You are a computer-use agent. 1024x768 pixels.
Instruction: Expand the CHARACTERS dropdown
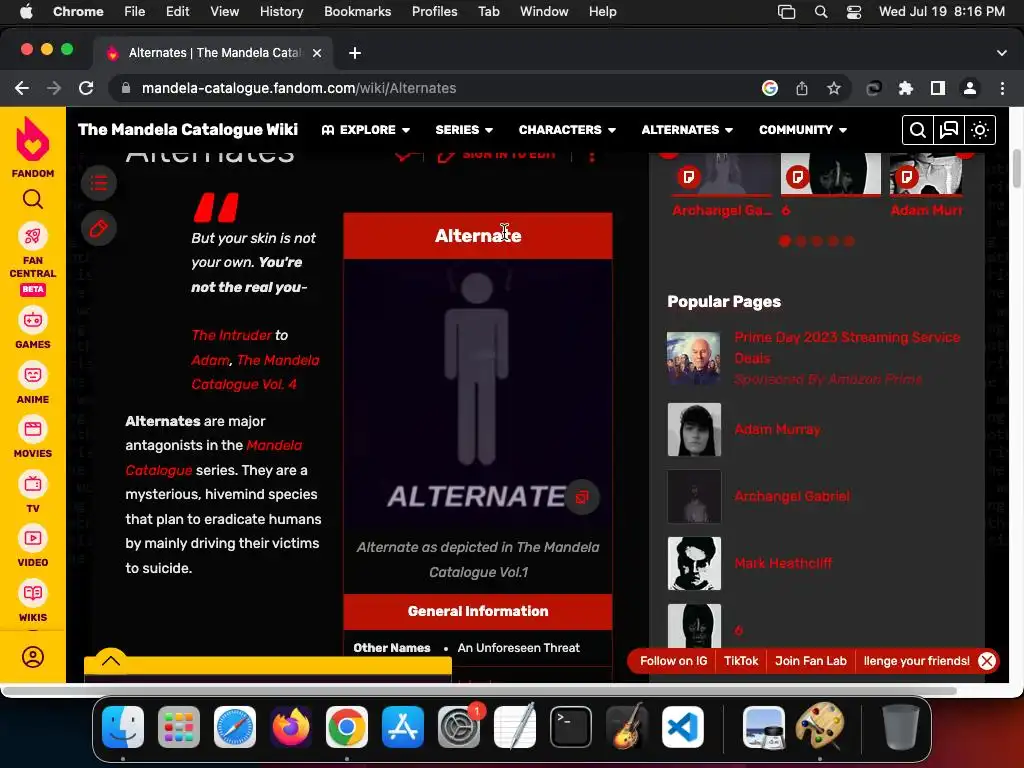pos(568,130)
